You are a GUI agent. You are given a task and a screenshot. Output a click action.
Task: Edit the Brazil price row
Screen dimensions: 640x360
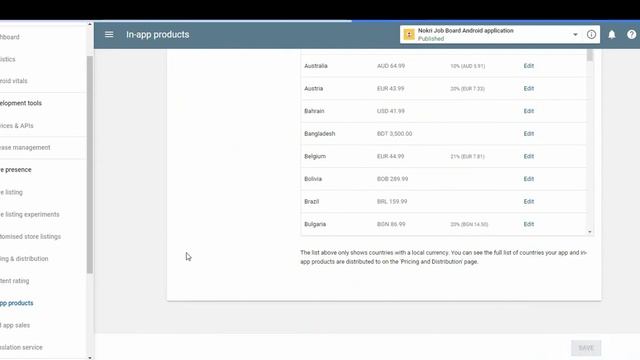[529, 202]
